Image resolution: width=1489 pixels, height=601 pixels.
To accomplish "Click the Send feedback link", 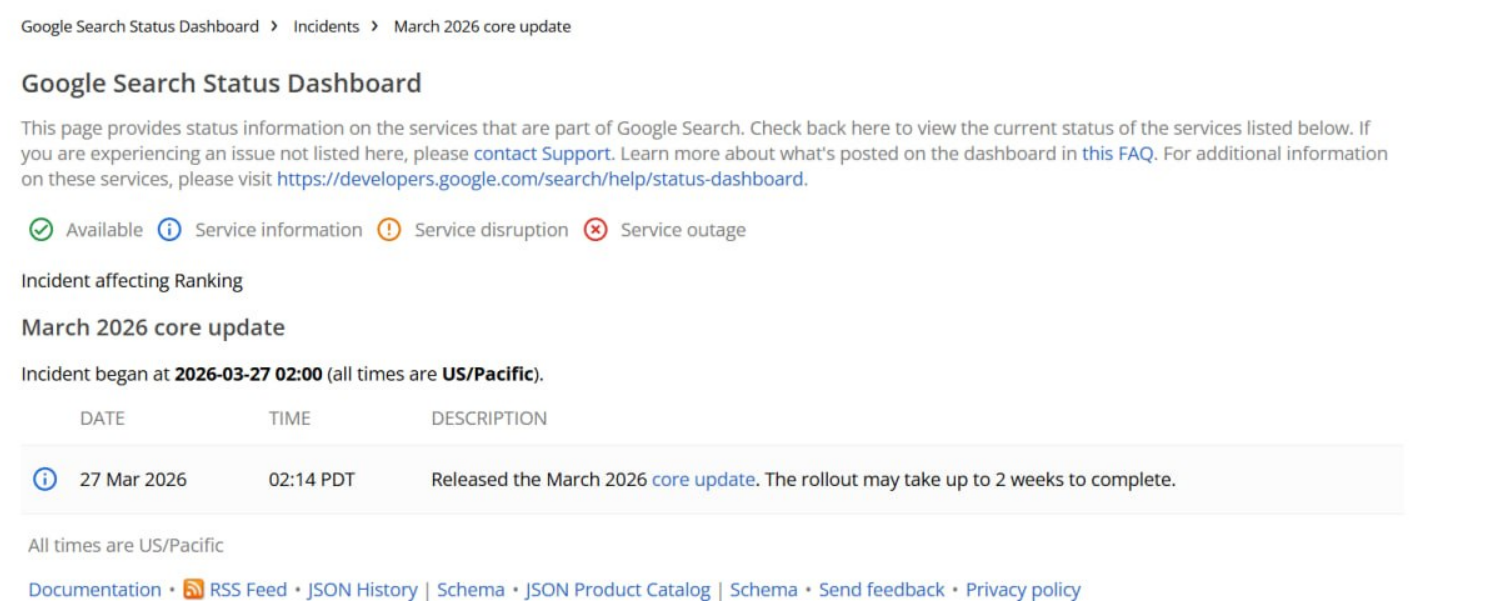I will coord(881,590).
